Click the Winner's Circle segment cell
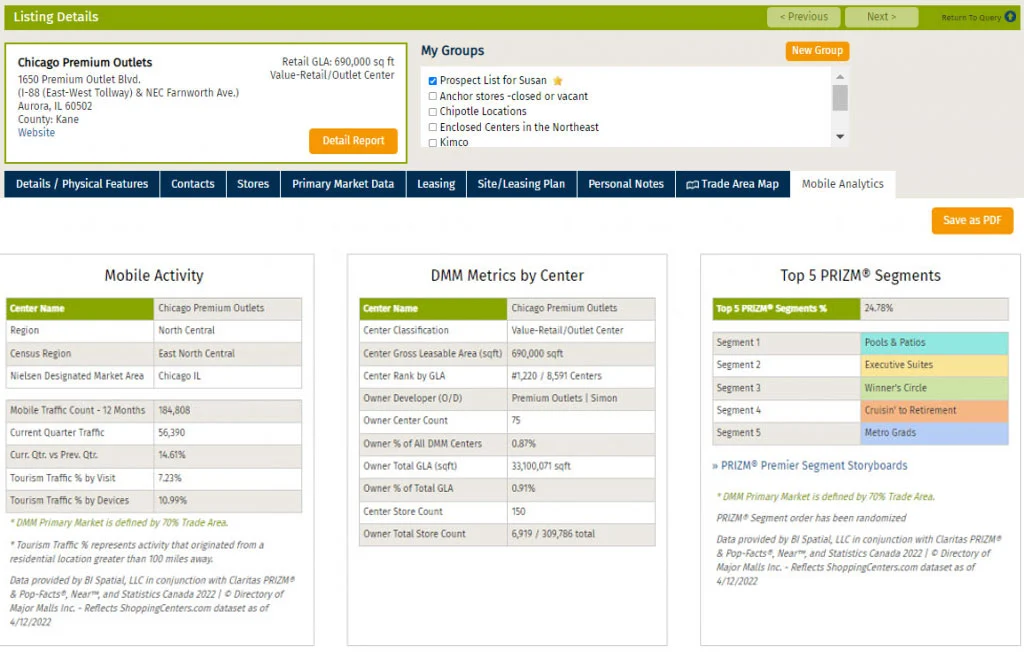 934,388
